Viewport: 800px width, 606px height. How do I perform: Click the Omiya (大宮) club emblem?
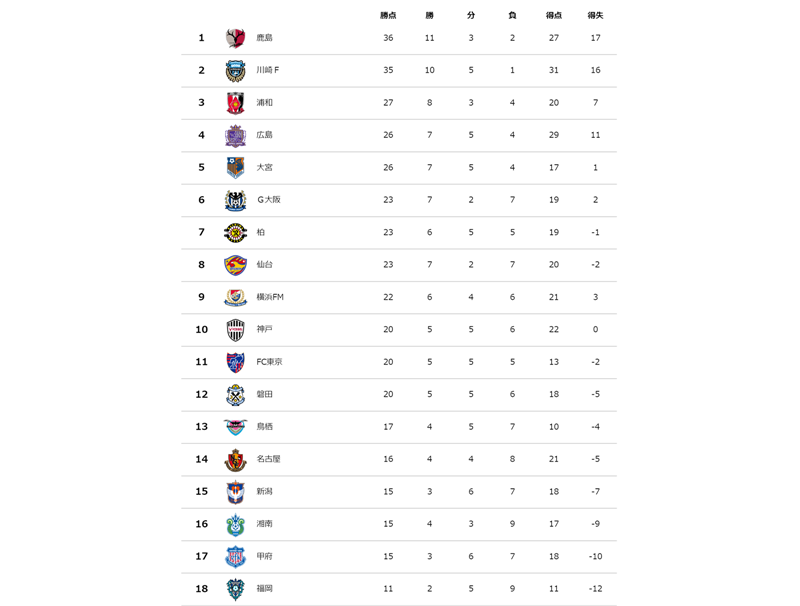(235, 168)
